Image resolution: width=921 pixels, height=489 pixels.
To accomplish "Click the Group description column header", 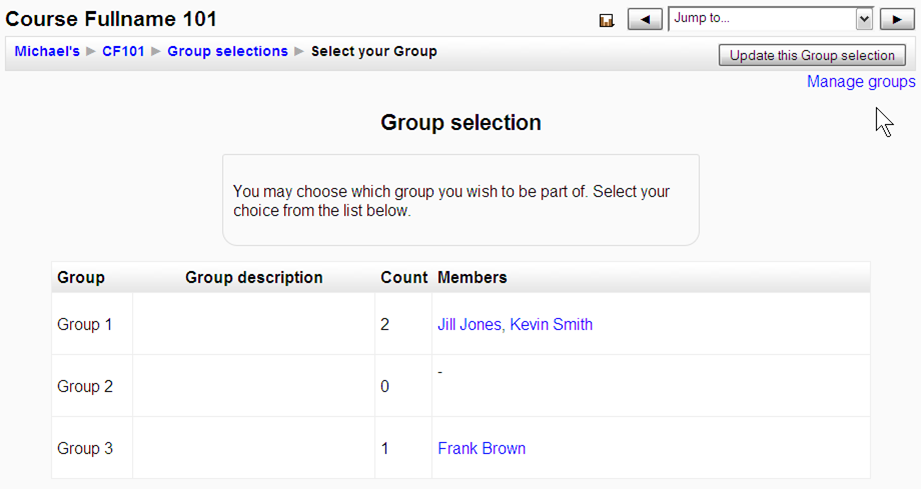I will [x=254, y=277].
